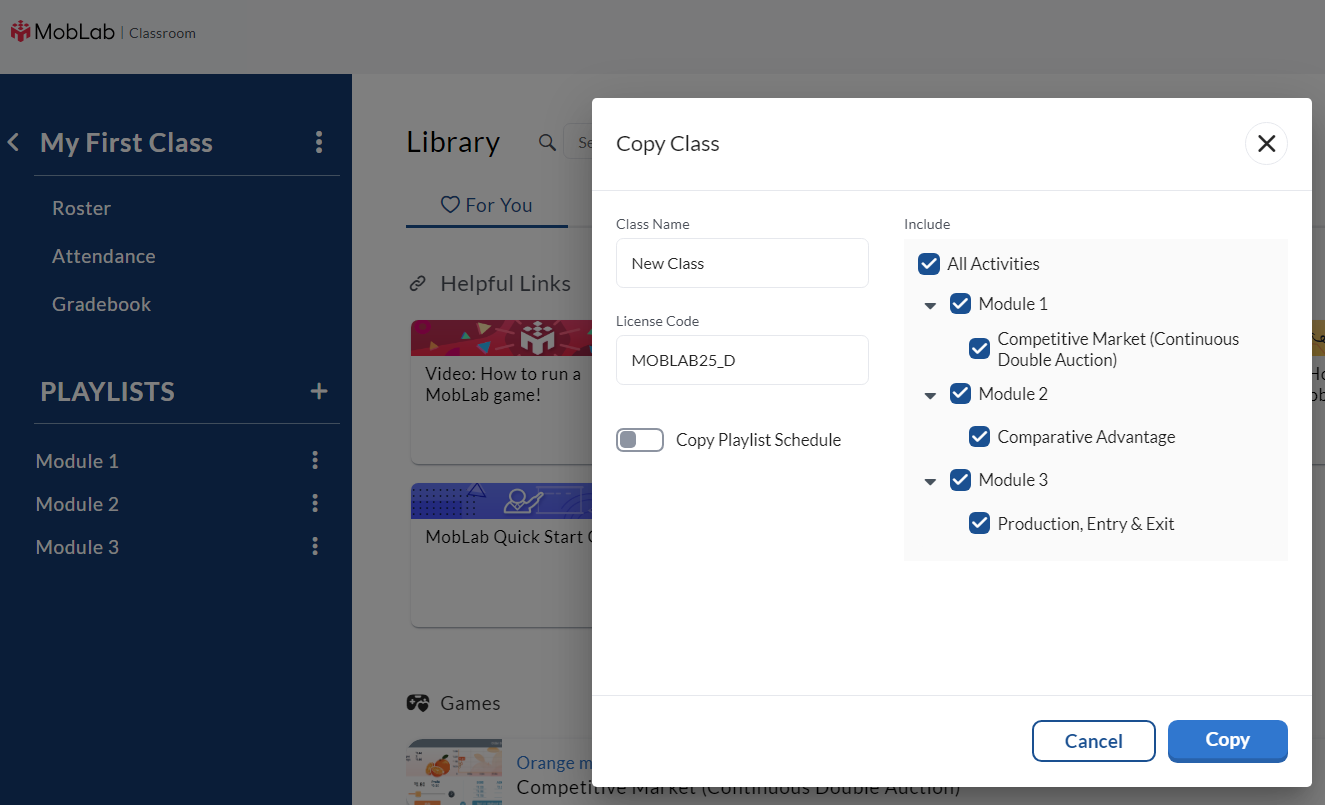Uncheck the Module 2 checkbox in Include
Image resolution: width=1325 pixels, height=805 pixels.
(x=960, y=393)
